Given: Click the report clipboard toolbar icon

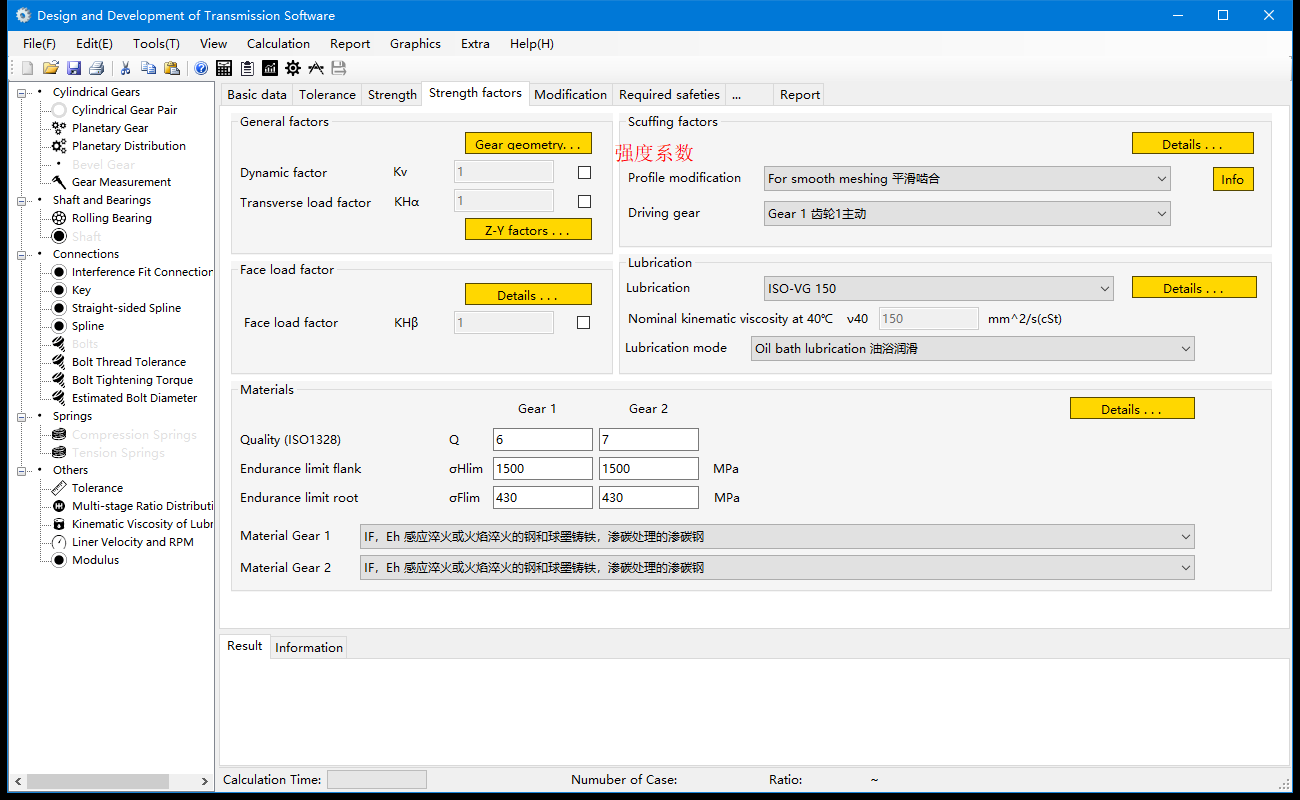Looking at the screenshot, I should point(247,68).
